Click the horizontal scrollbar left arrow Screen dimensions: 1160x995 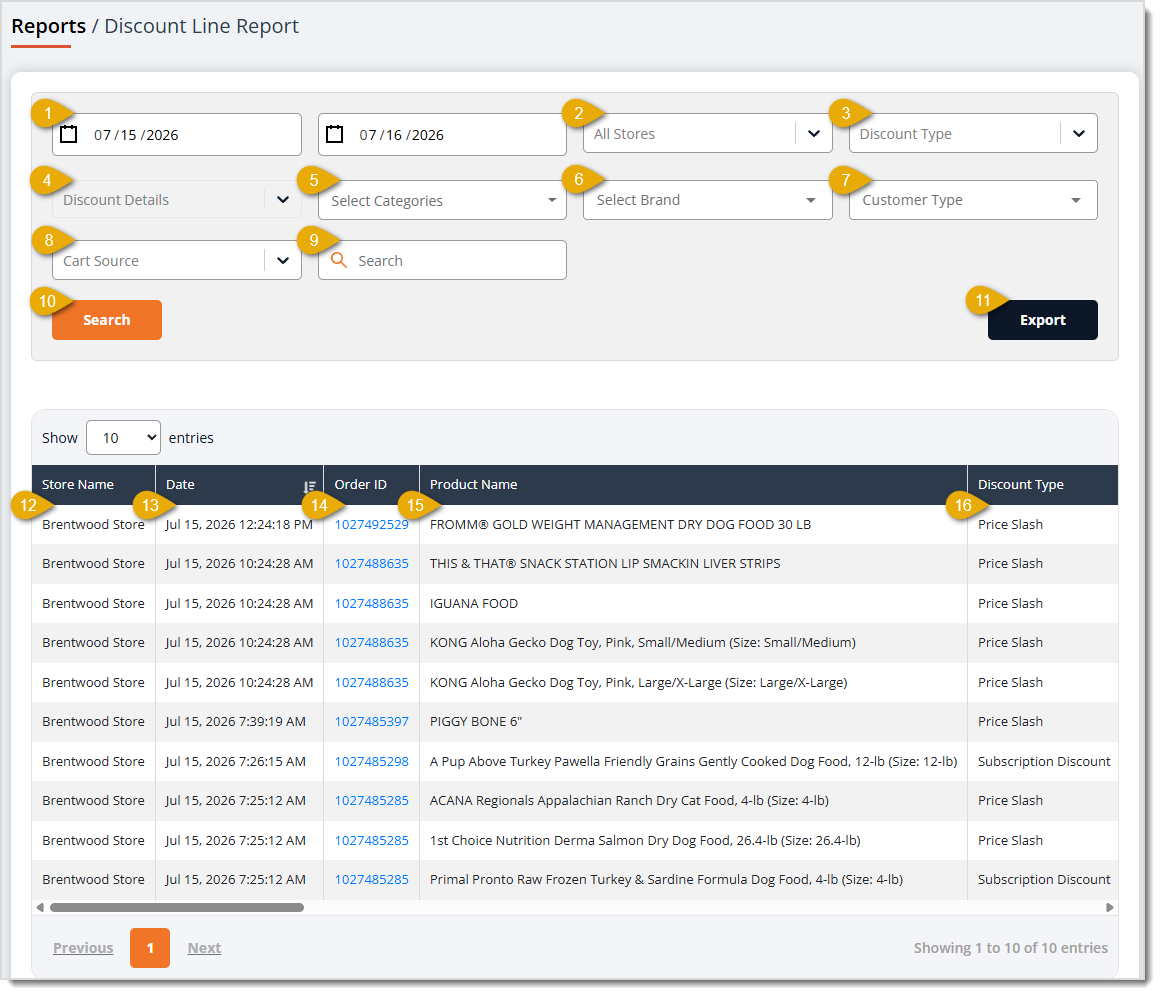[x=40, y=907]
